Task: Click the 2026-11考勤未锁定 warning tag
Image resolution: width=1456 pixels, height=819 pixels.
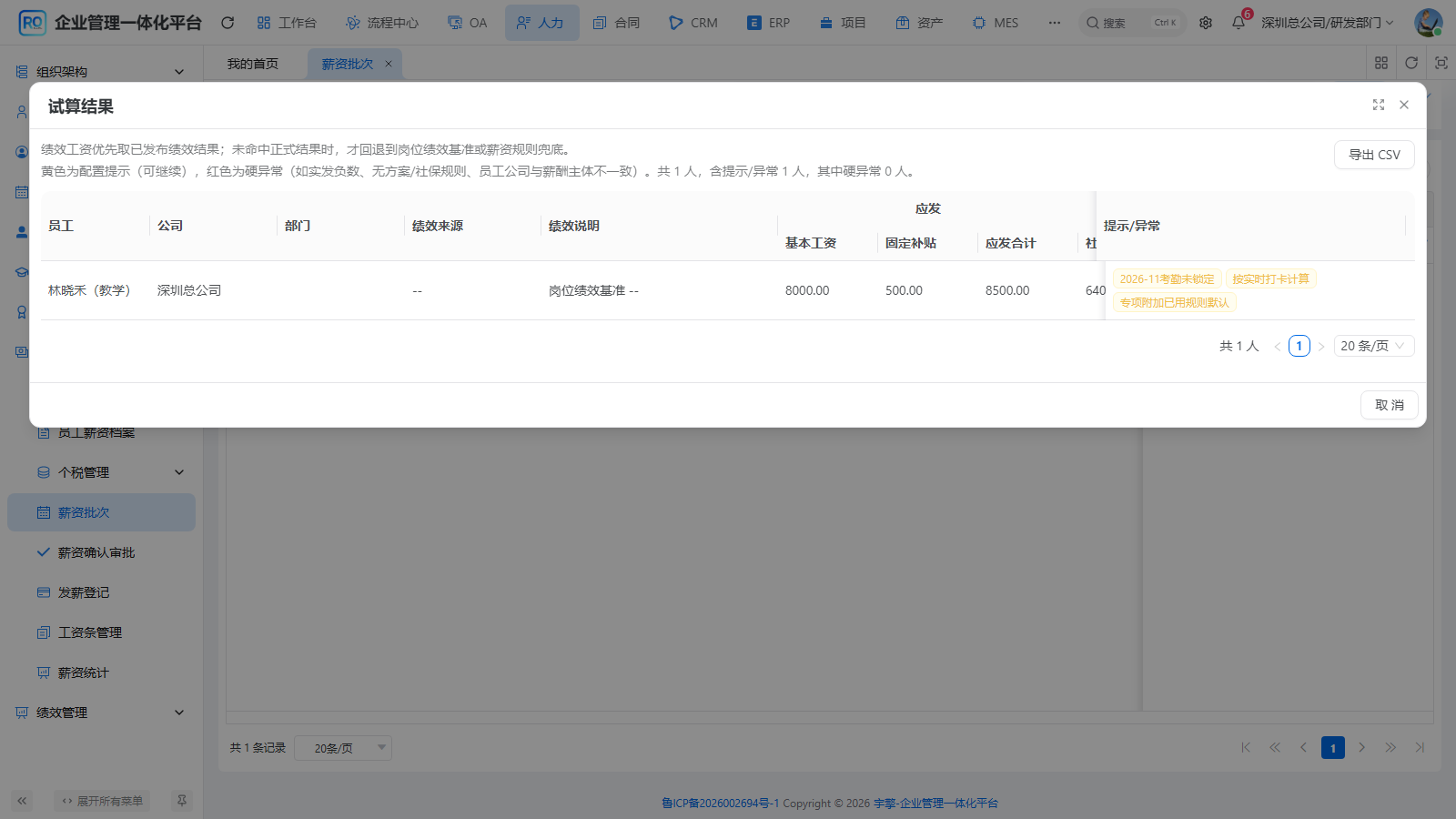Action: [x=1167, y=279]
